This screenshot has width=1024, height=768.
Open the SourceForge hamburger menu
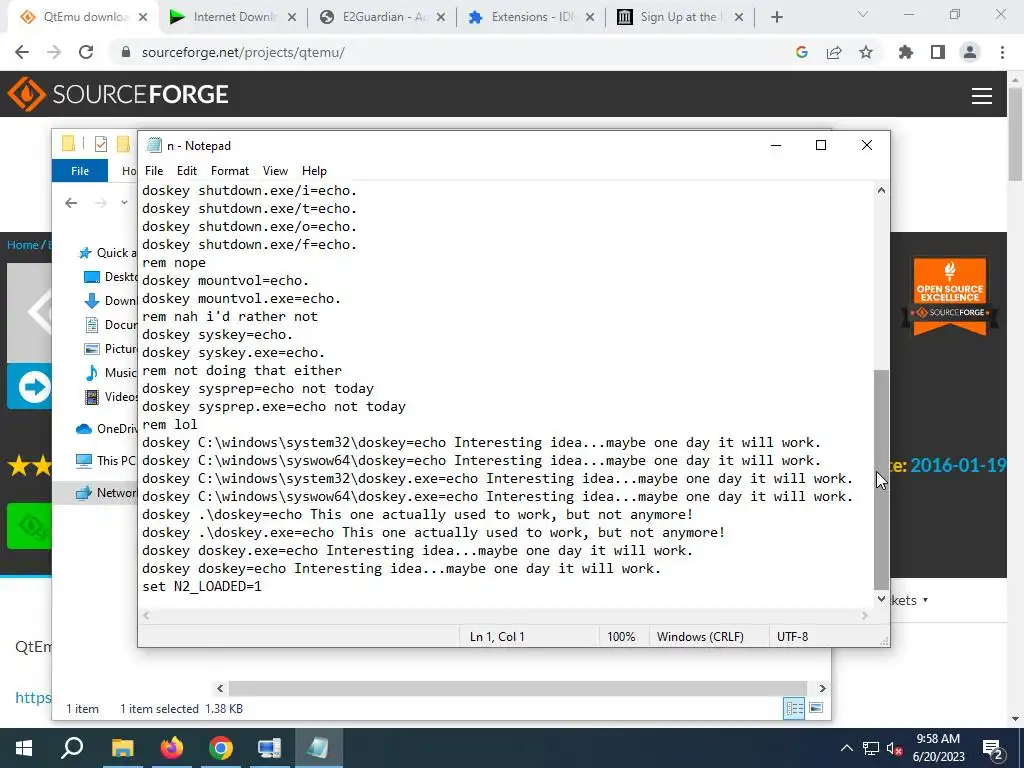982,95
